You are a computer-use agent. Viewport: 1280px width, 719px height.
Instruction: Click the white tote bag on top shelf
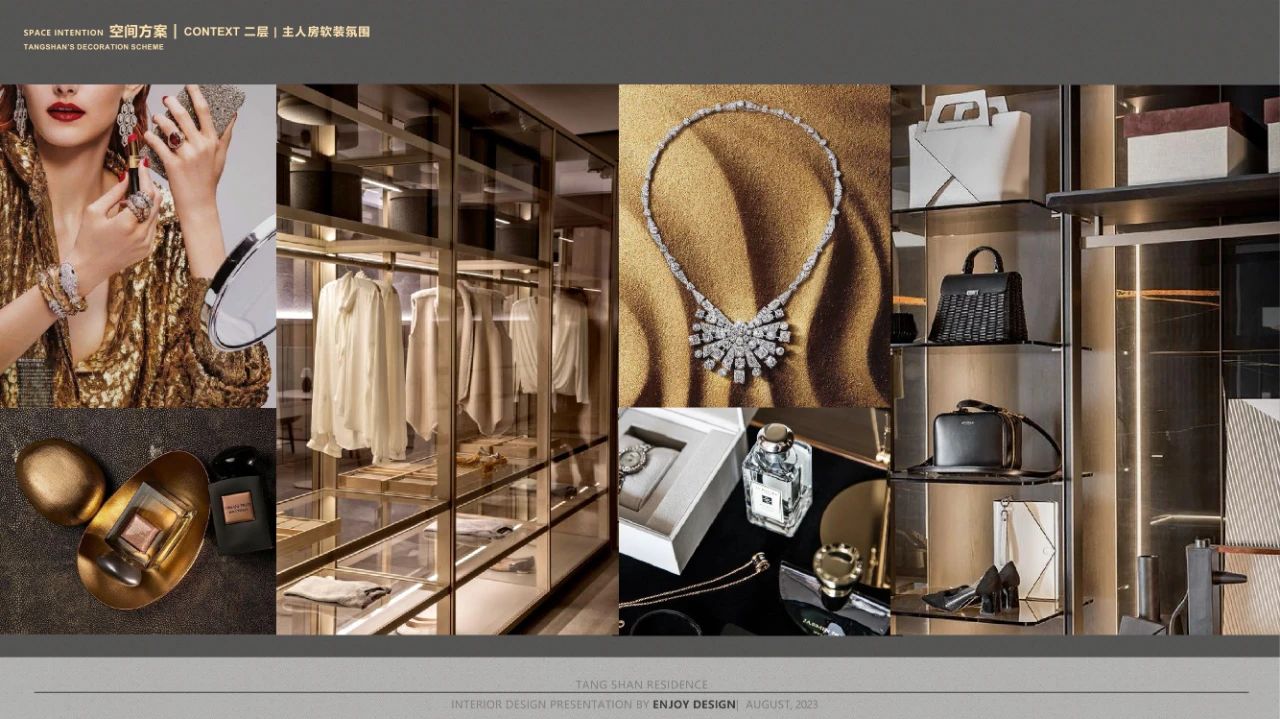point(969,149)
